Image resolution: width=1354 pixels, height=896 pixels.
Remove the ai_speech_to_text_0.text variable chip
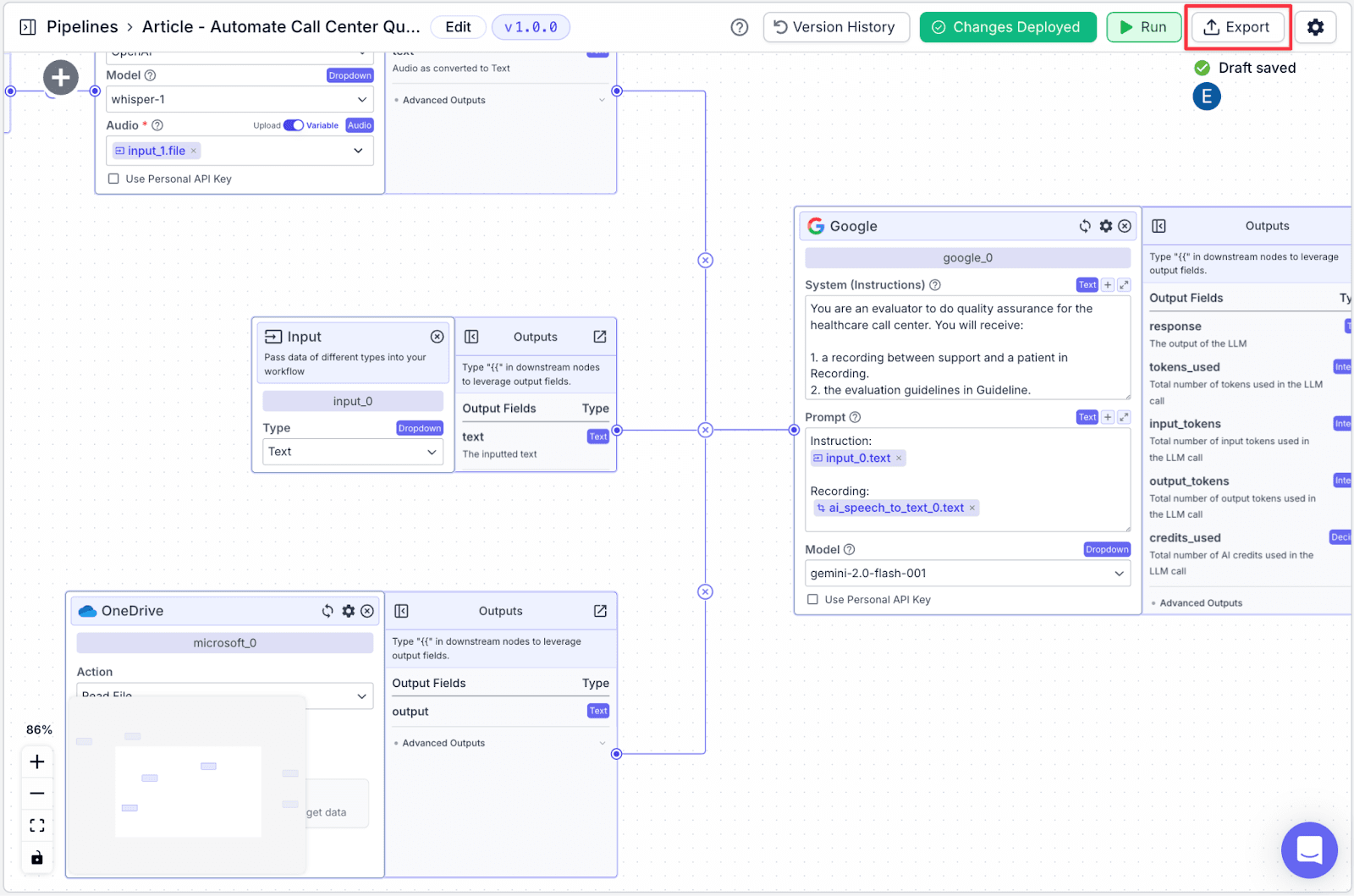point(972,508)
